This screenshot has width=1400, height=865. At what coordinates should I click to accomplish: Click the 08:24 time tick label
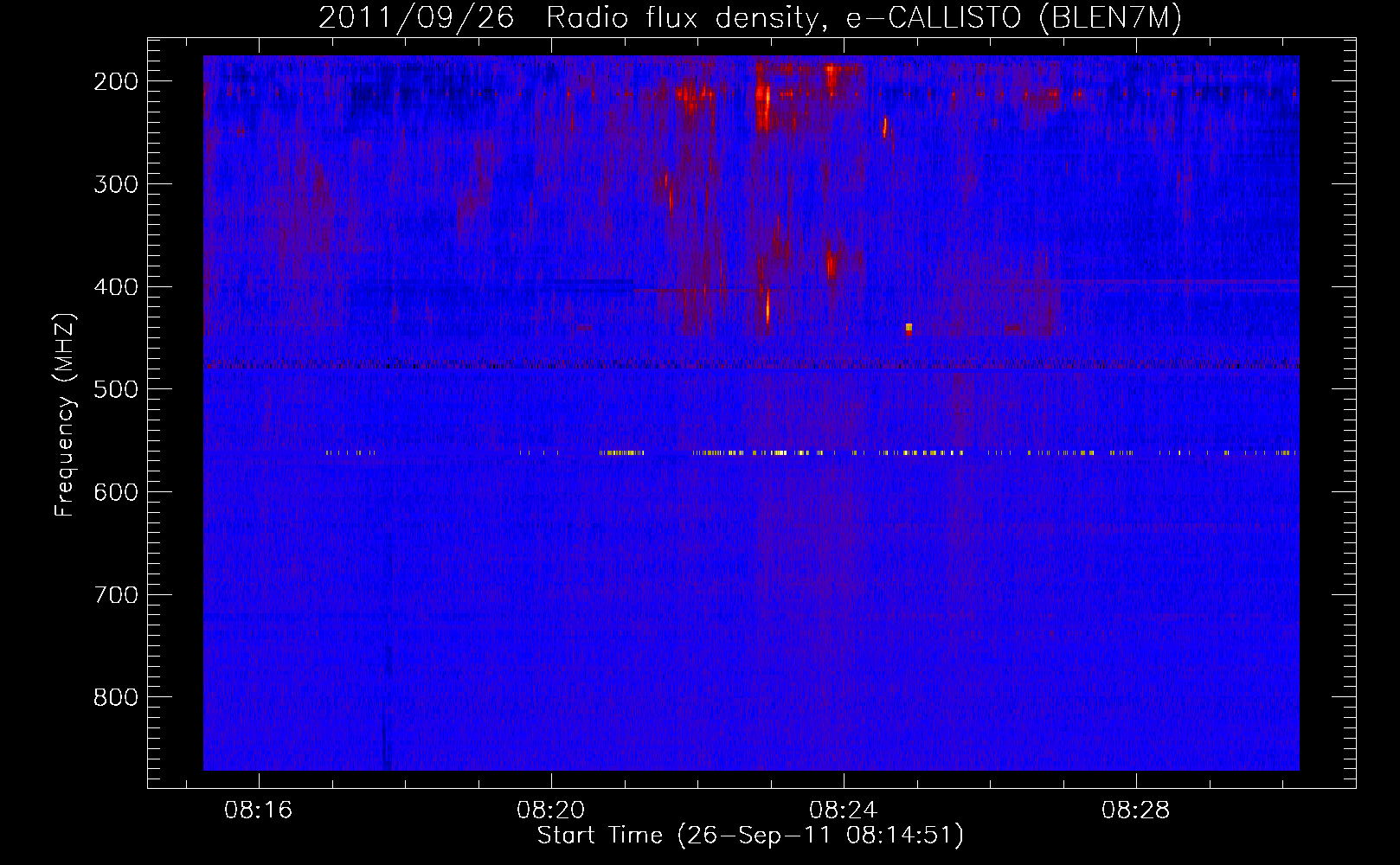click(x=843, y=811)
